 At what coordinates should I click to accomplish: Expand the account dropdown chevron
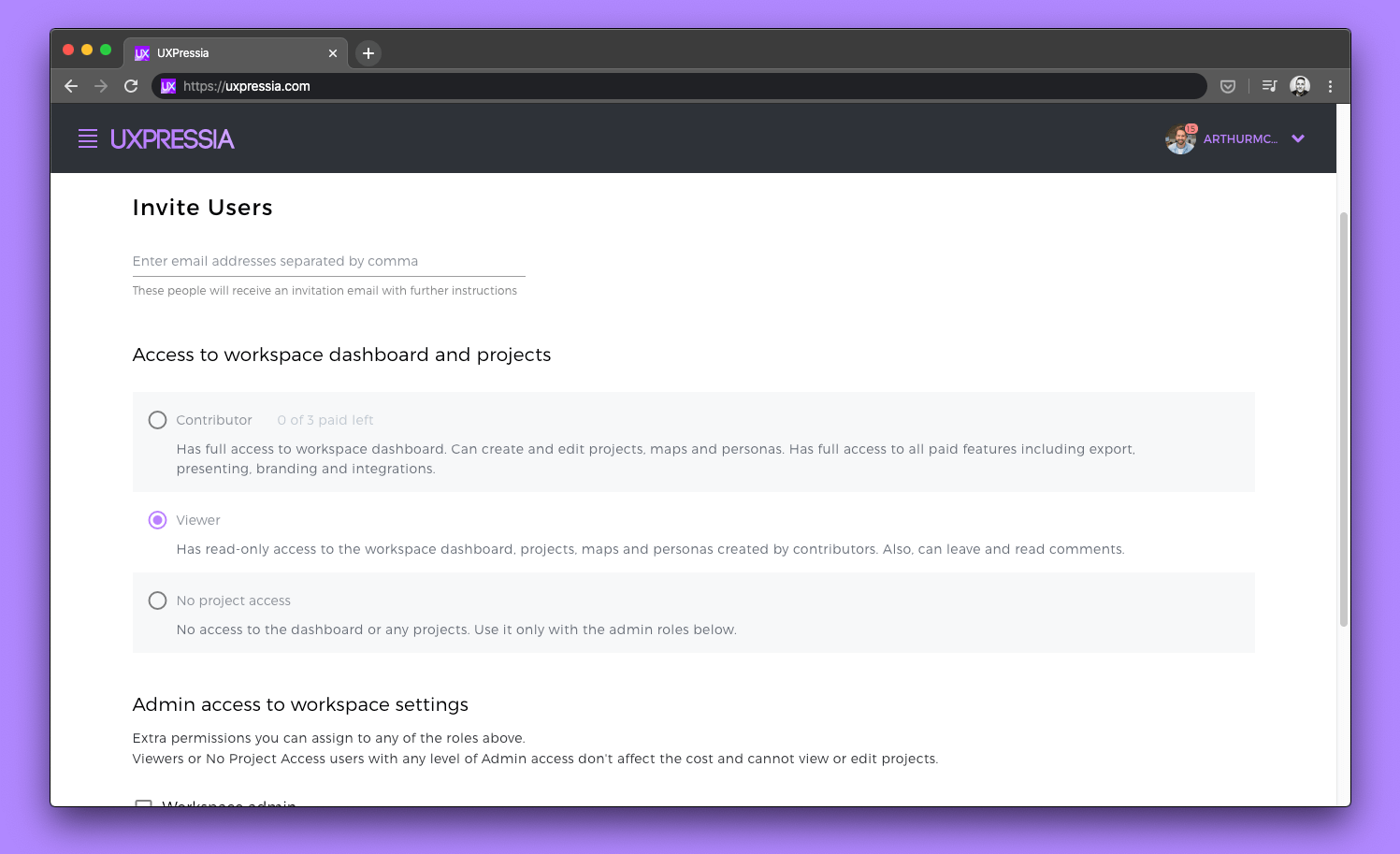click(1298, 138)
